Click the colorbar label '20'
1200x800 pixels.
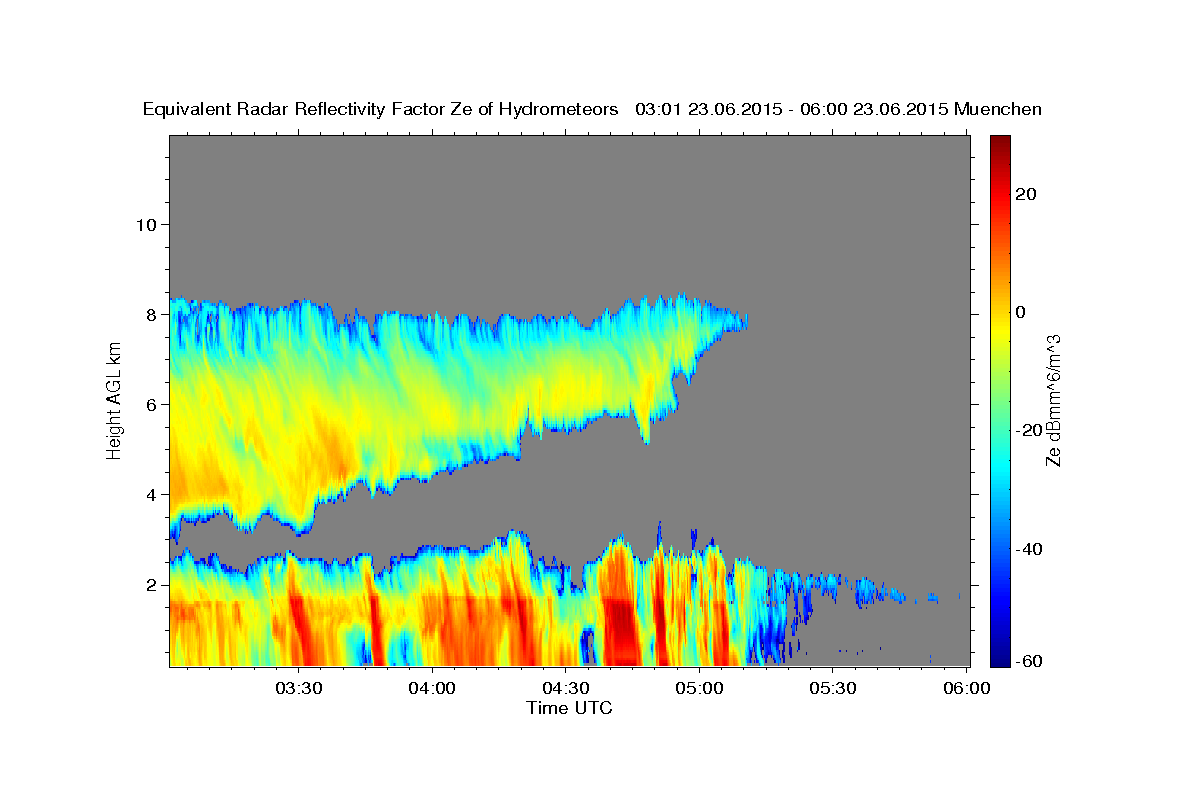click(x=1025, y=194)
